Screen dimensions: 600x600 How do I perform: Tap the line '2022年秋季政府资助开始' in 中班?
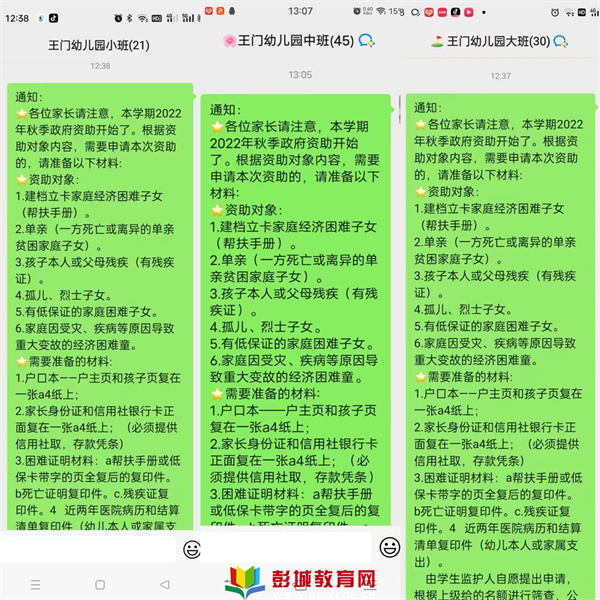tap(284, 143)
